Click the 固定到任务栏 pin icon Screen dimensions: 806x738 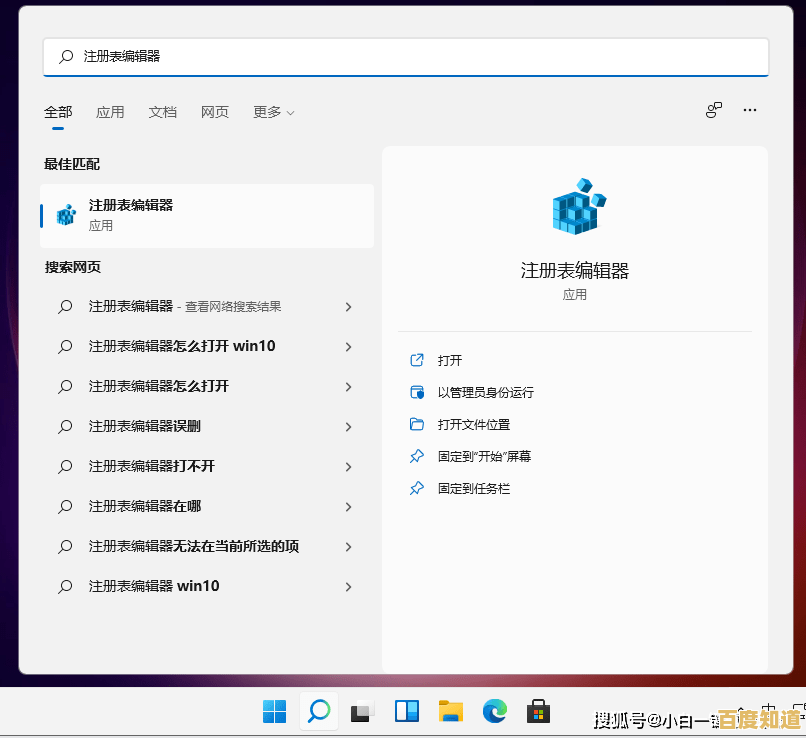[417, 488]
